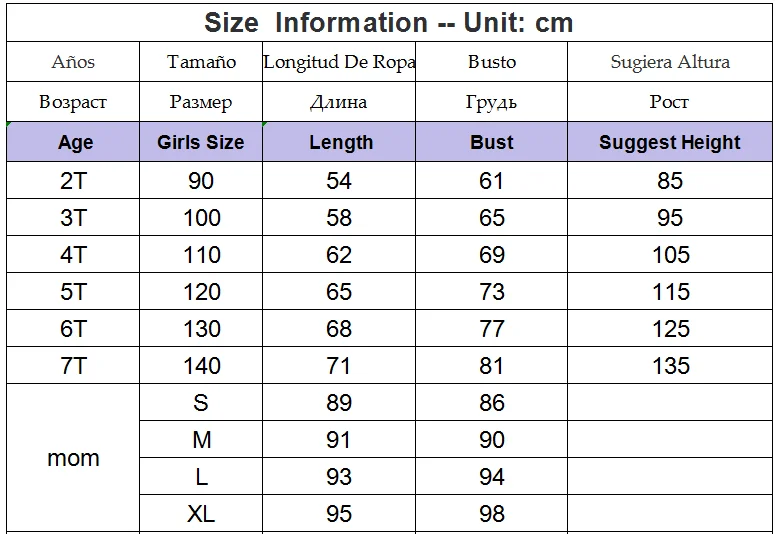Screen dimensions: 778x534
Task: Click the Size Information title cell
Action: click(389, 22)
